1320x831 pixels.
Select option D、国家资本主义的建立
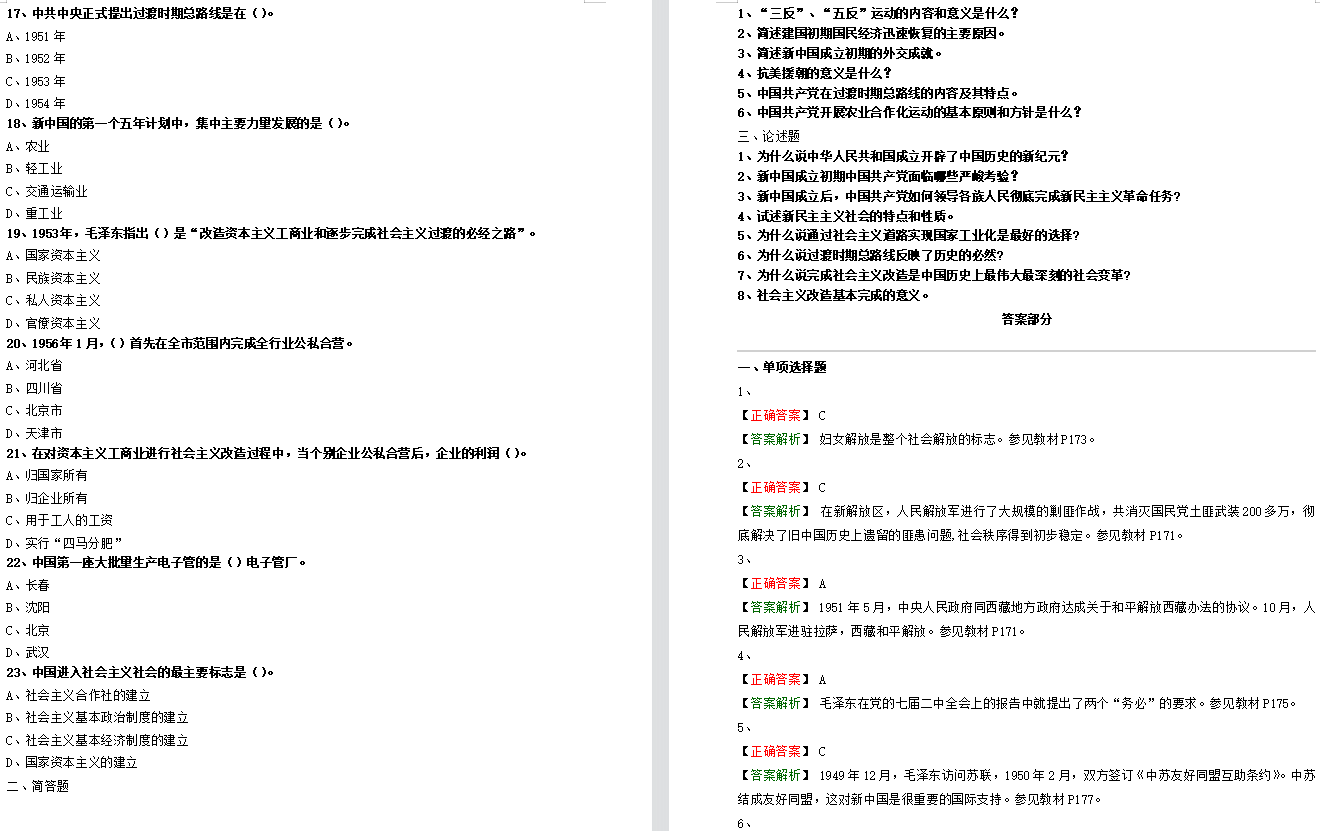(72, 763)
